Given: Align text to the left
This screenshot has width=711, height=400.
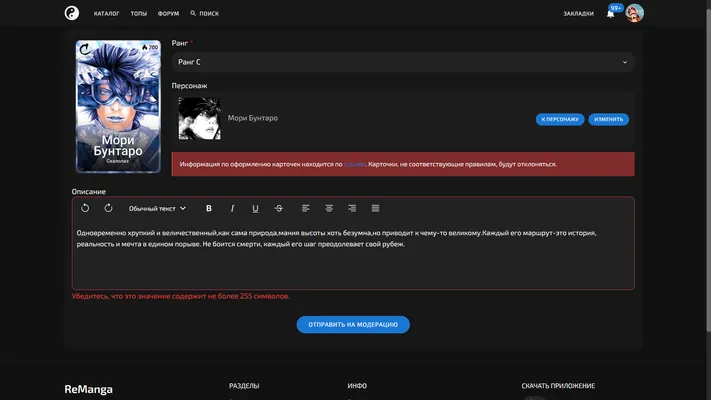Looking at the screenshot, I should pyautogui.click(x=306, y=208).
